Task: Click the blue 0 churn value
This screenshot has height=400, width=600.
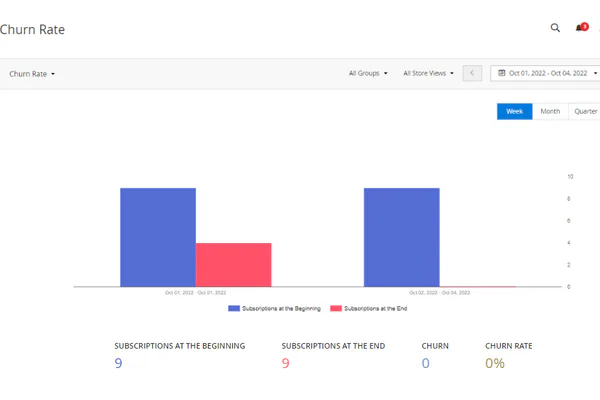Action: coord(426,363)
